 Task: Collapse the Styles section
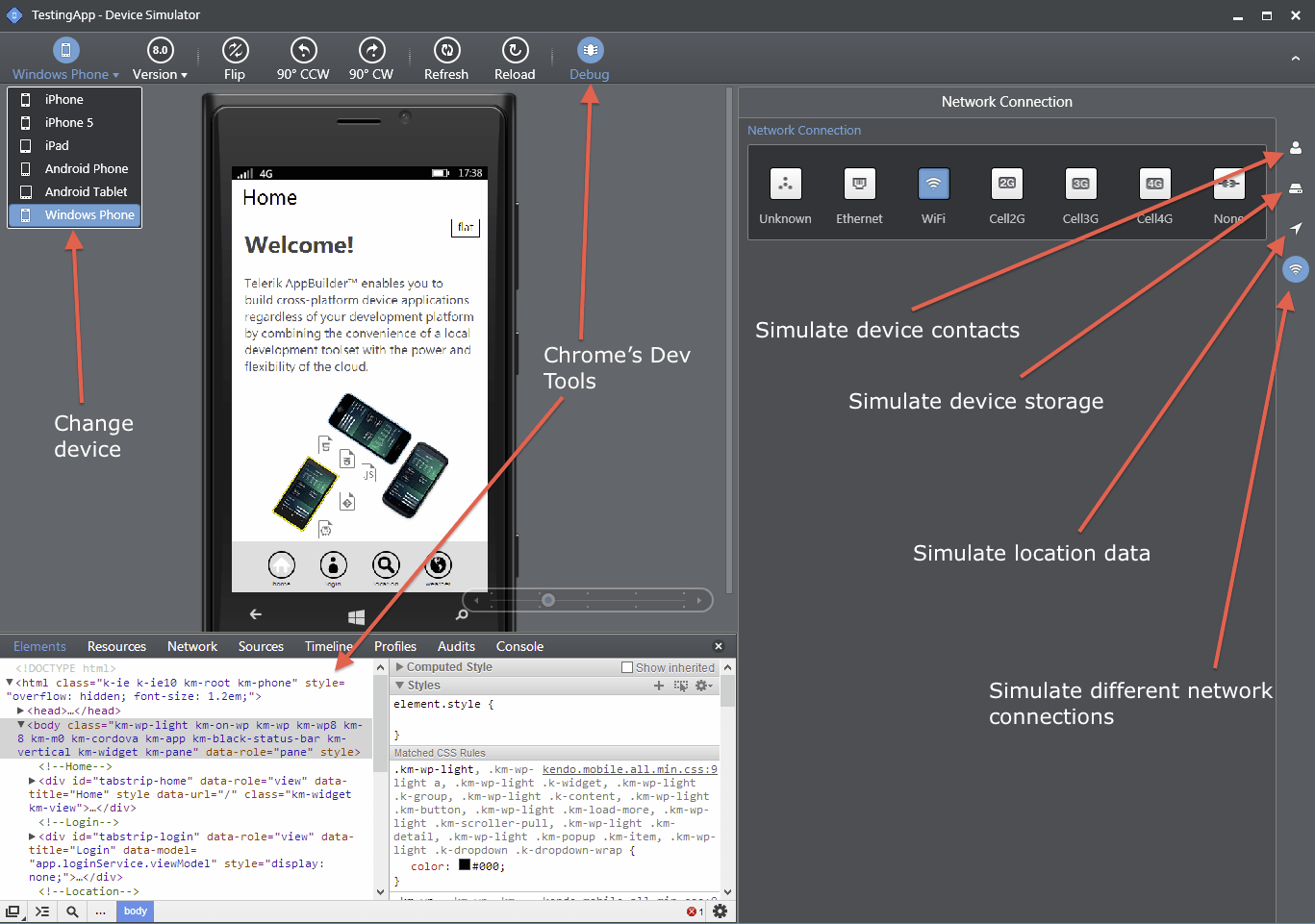400,686
